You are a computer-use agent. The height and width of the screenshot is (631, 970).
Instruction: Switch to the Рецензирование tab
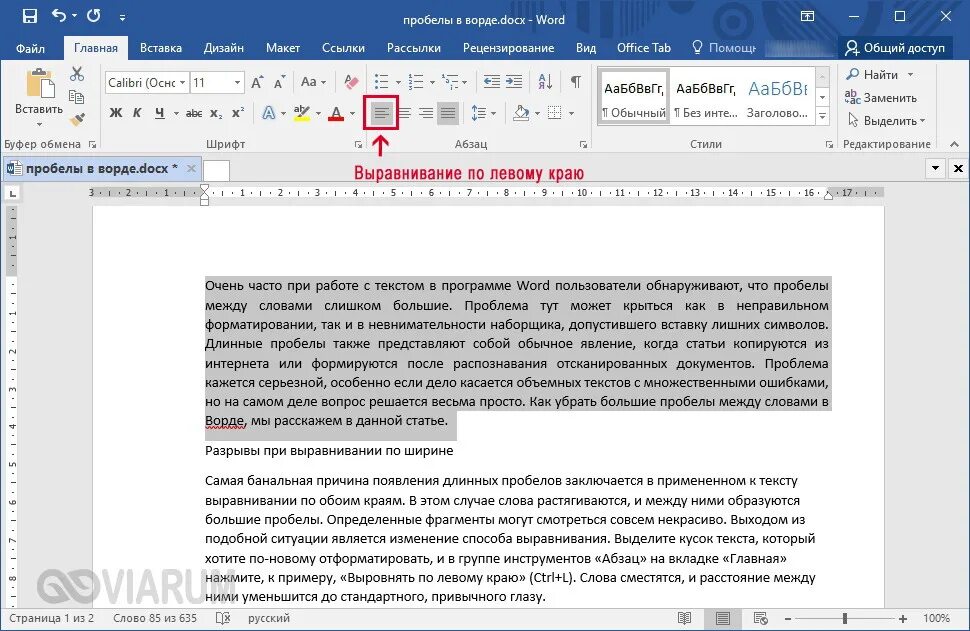pyautogui.click(x=509, y=48)
